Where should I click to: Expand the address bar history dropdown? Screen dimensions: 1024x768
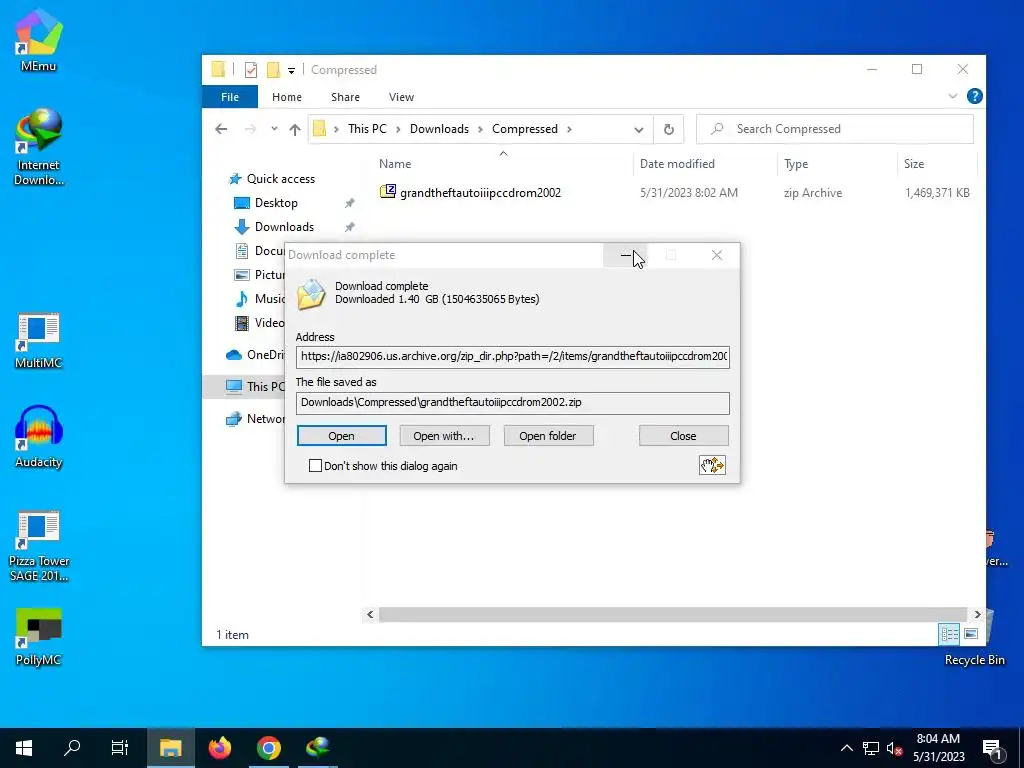[638, 129]
